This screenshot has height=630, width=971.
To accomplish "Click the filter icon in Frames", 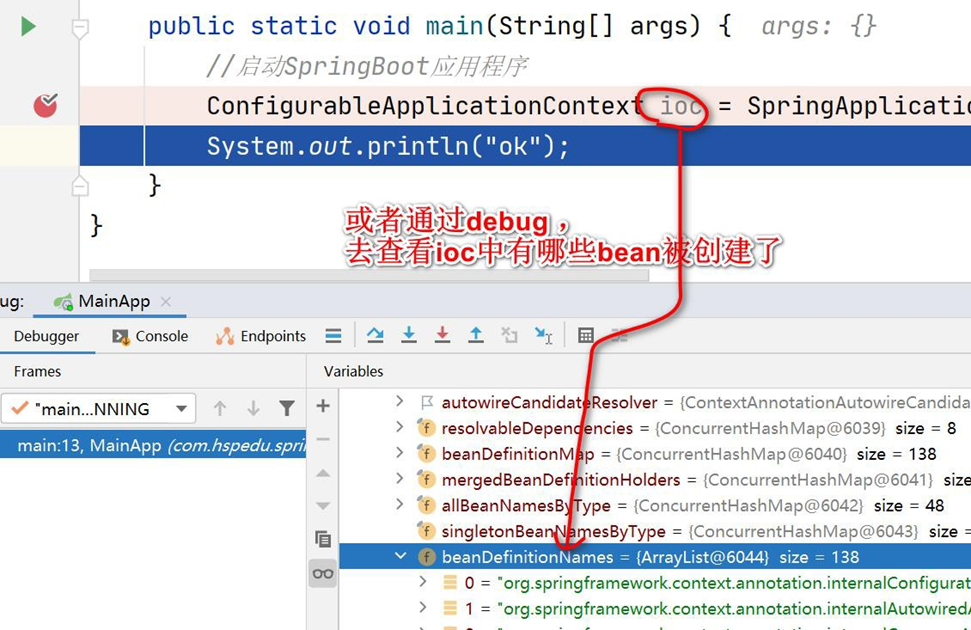I will (287, 408).
